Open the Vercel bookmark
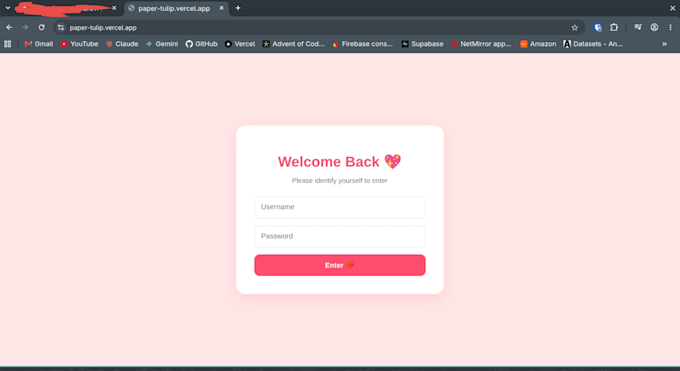The width and height of the screenshot is (680, 371). pos(240,44)
